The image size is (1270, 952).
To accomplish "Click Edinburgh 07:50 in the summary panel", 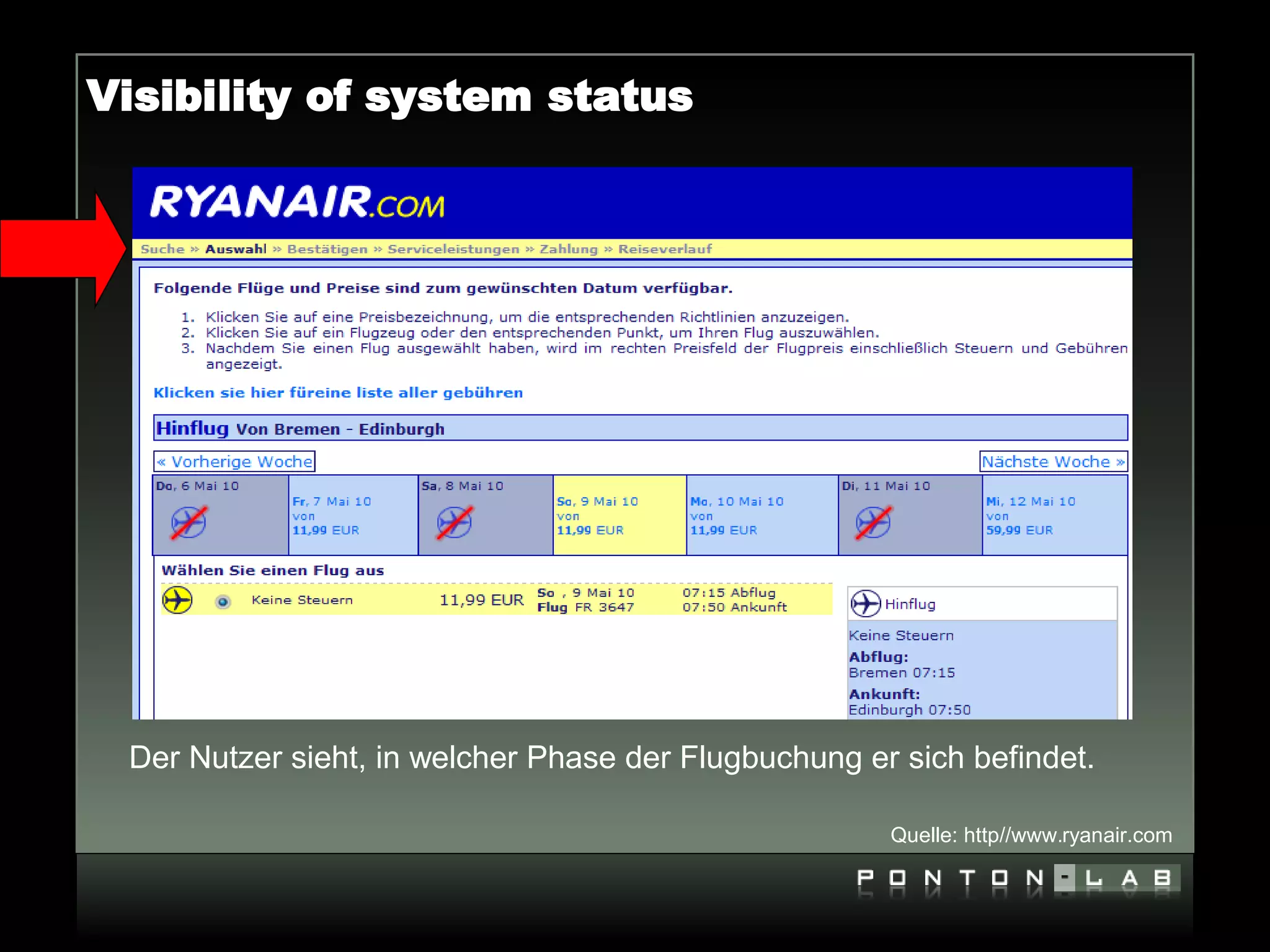I will pyautogui.click(x=910, y=710).
